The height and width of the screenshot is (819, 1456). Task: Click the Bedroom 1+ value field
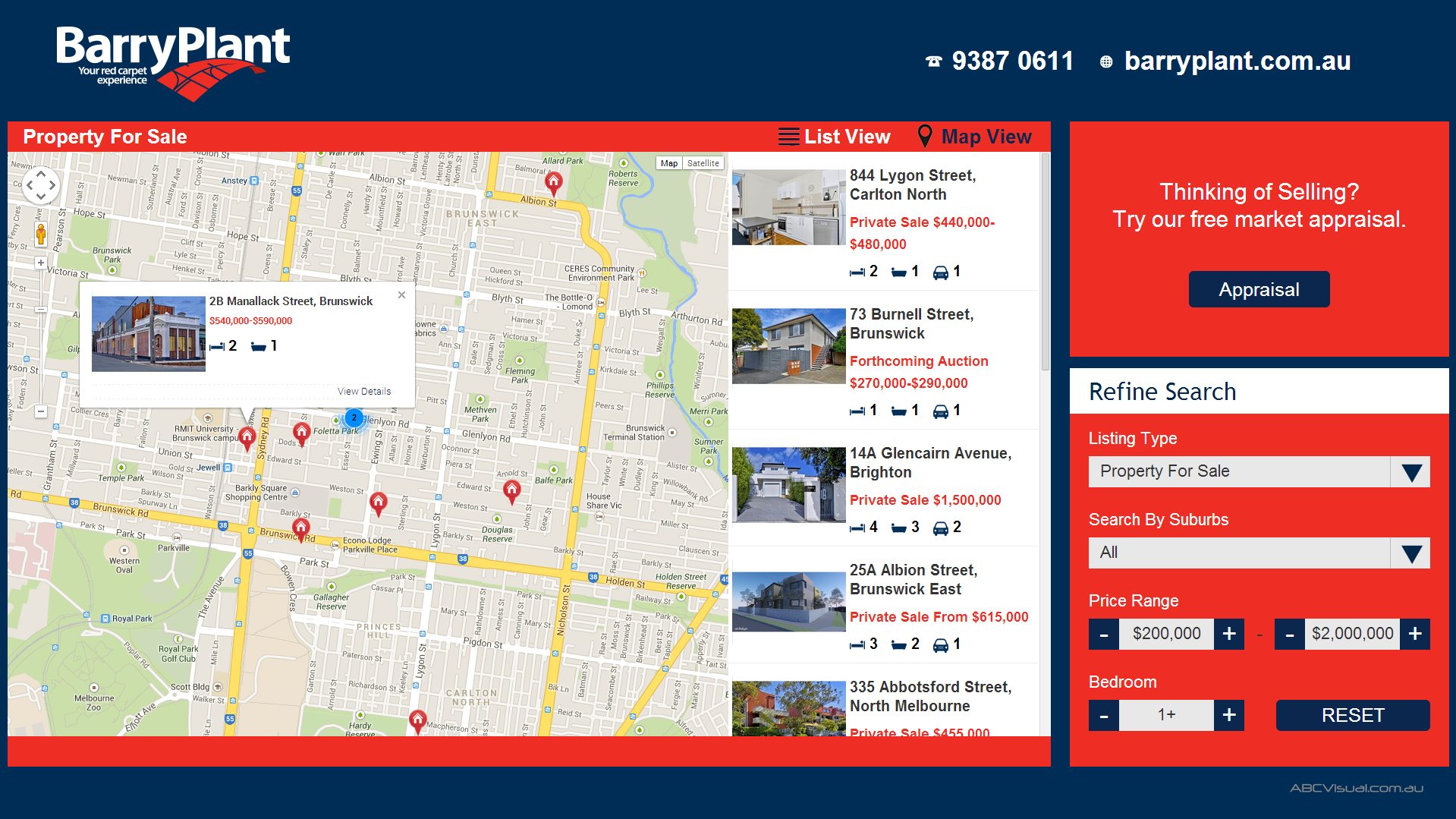pyautogui.click(x=1166, y=715)
